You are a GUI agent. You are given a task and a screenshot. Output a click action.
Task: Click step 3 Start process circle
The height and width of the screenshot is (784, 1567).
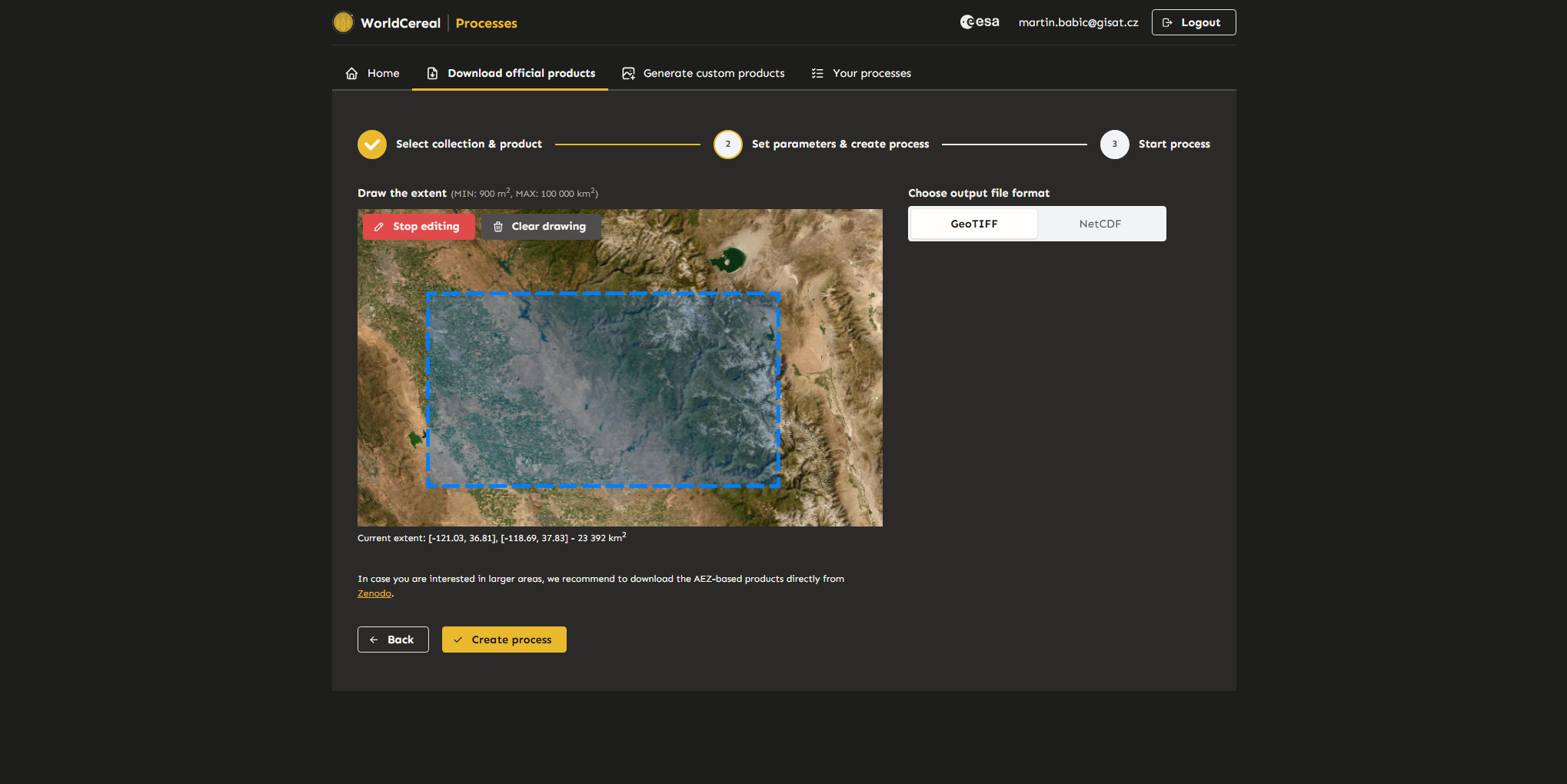tap(1115, 145)
